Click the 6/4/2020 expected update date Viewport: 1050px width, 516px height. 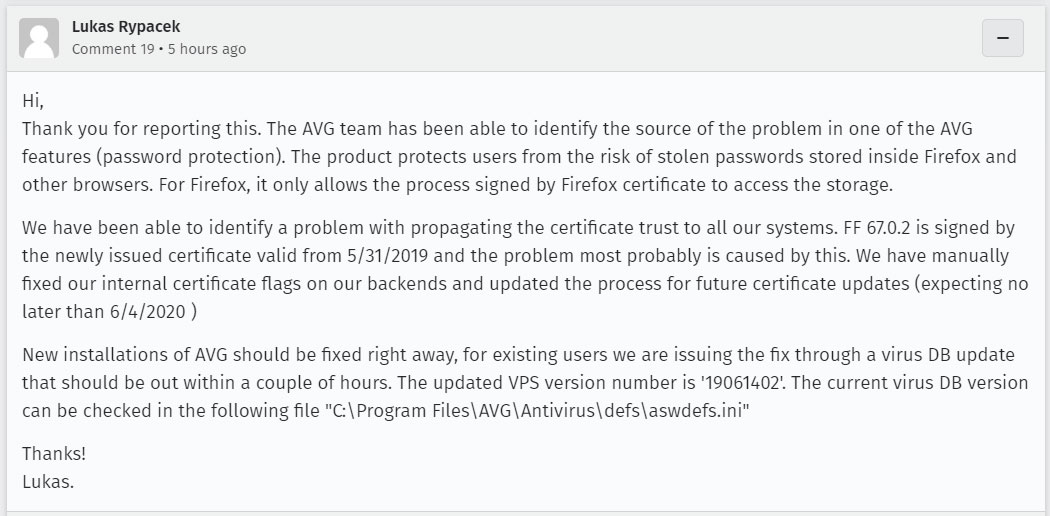coord(148,312)
